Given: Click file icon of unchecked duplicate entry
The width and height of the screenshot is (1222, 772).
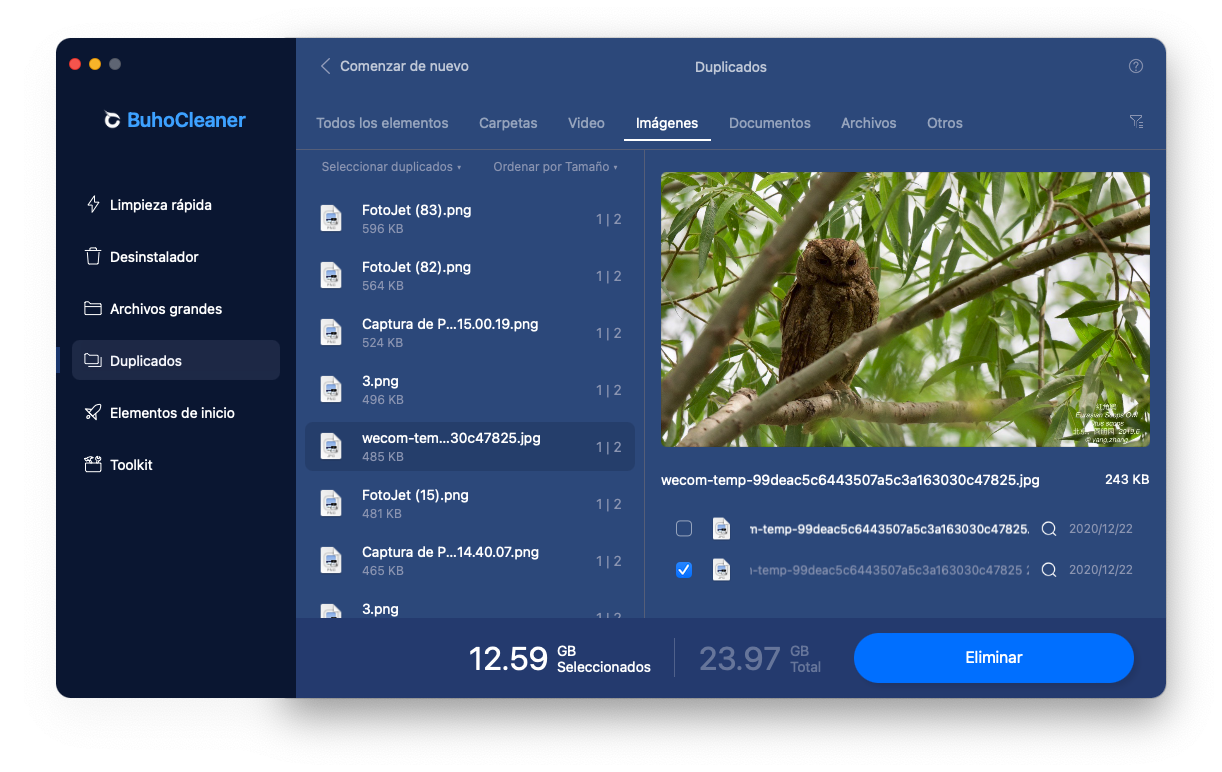Looking at the screenshot, I should (x=721, y=528).
